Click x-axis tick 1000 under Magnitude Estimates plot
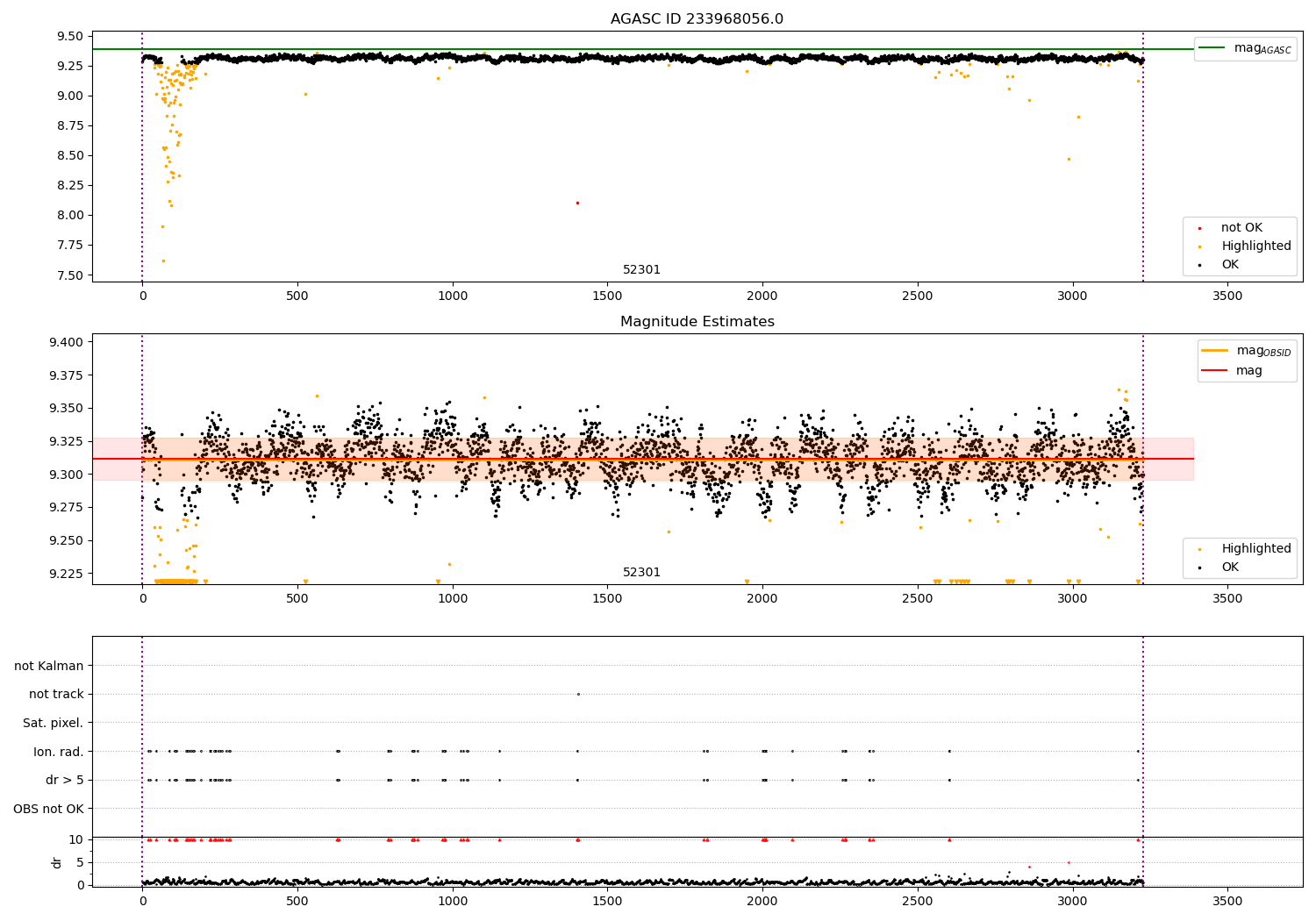Screen dimensions: 1316x921 tap(453, 599)
